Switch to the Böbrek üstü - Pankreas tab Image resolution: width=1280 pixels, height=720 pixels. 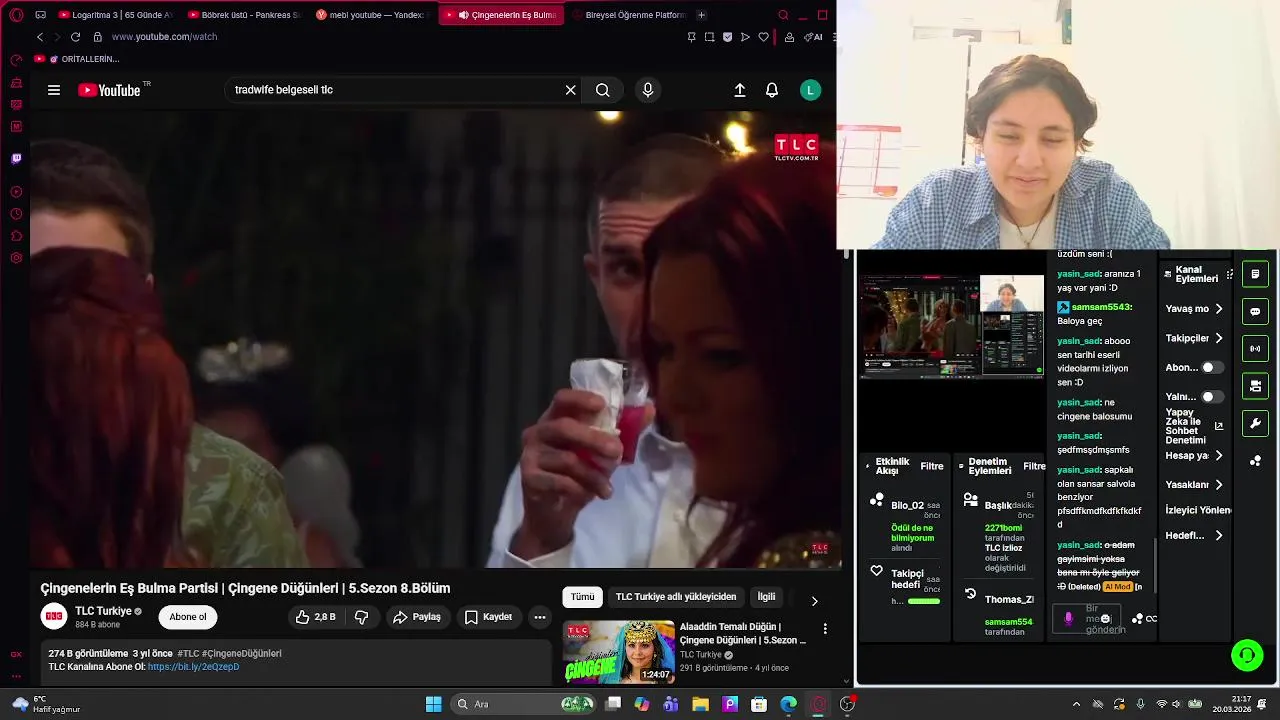tap(243, 15)
